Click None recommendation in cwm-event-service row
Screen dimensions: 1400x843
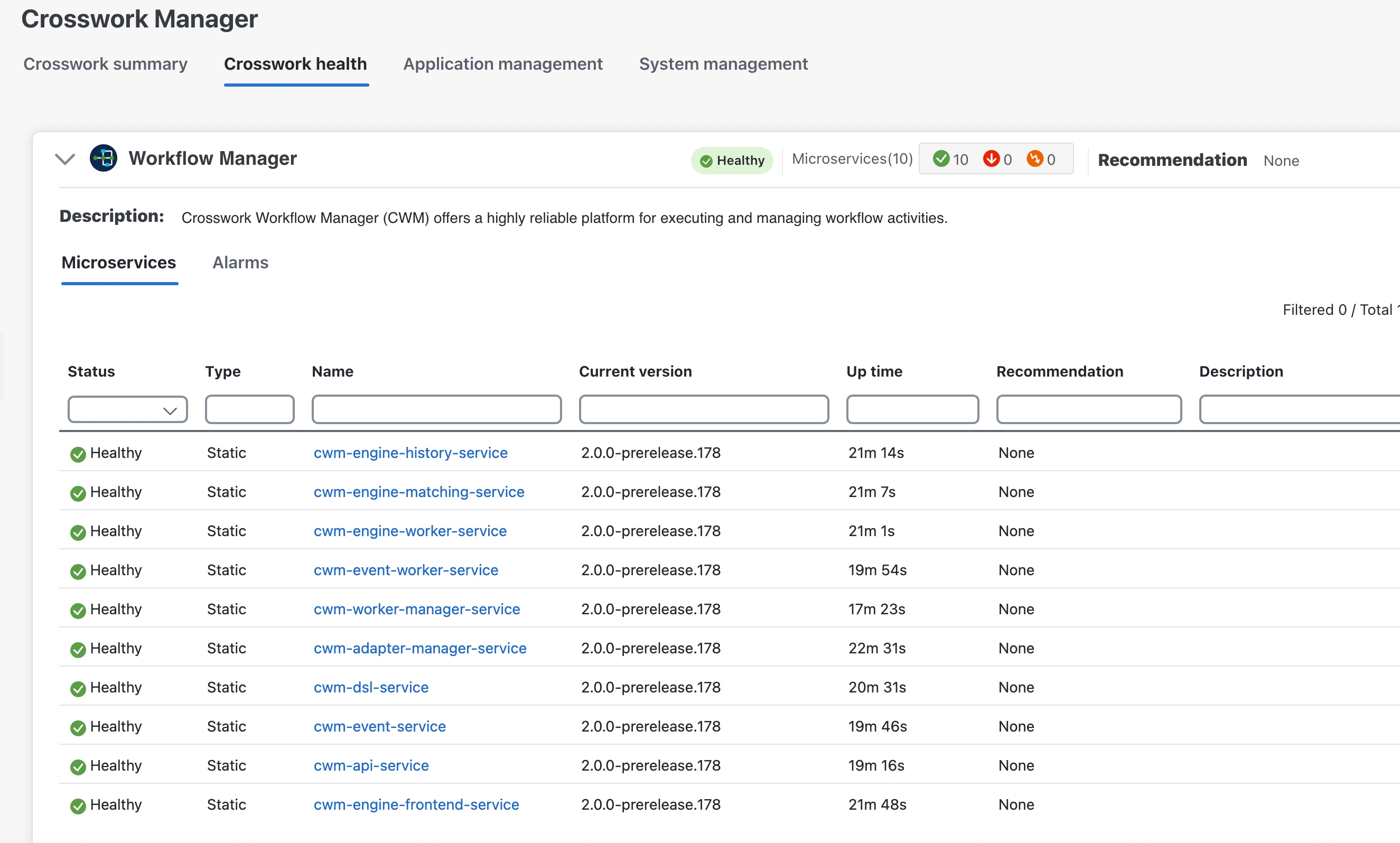tap(1016, 727)
